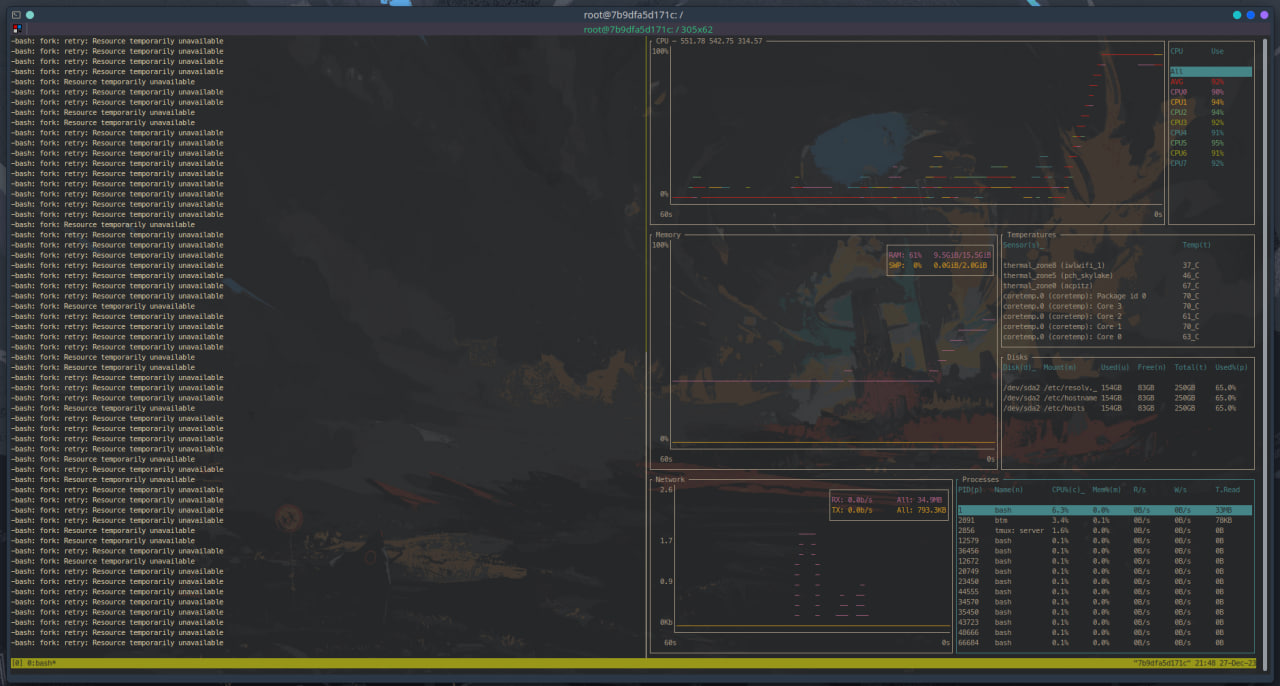Select the thermal_zone0 (acpitz) sensor row
The image size is (1280, 686).
tap(1127, 286)
